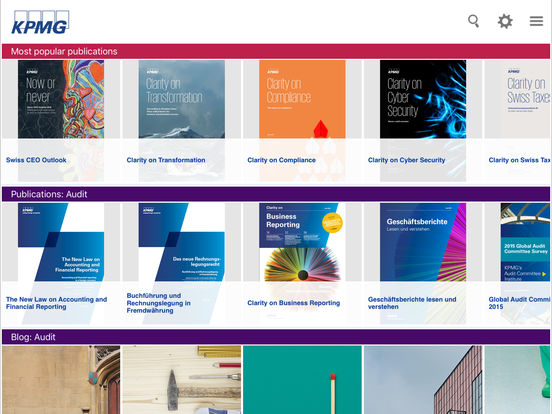Viewport: 552px width, 414px height.
Task: Open the hammer tools blog image
Action: [182, 380]
